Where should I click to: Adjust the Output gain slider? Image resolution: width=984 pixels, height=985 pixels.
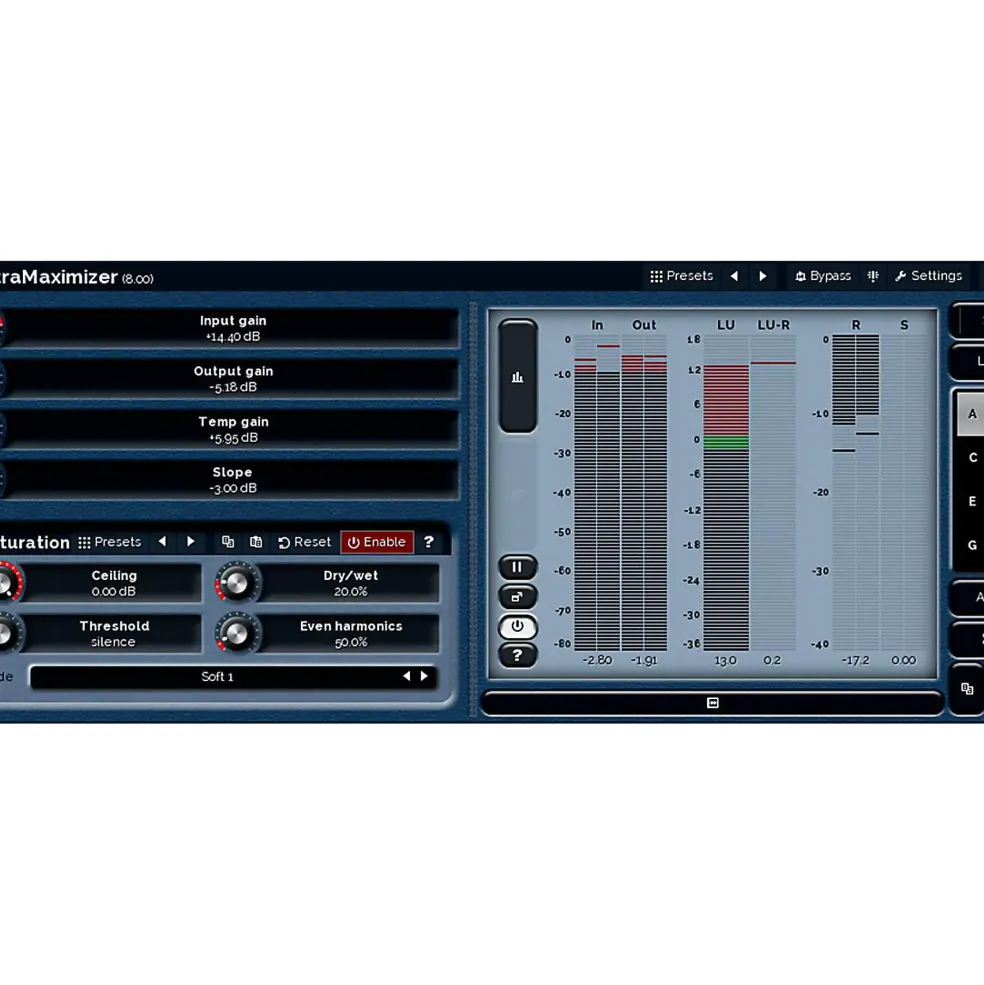(x=232, y=379)
